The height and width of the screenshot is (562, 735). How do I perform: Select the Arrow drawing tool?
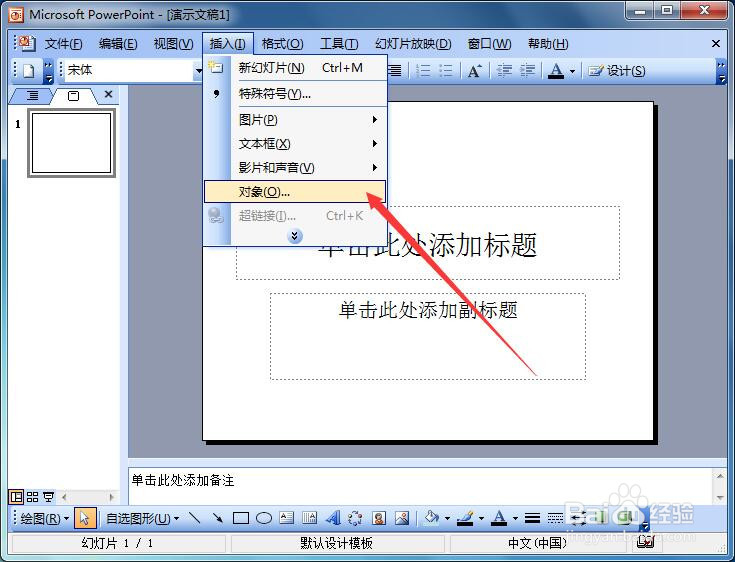click(x=218, y=518)
